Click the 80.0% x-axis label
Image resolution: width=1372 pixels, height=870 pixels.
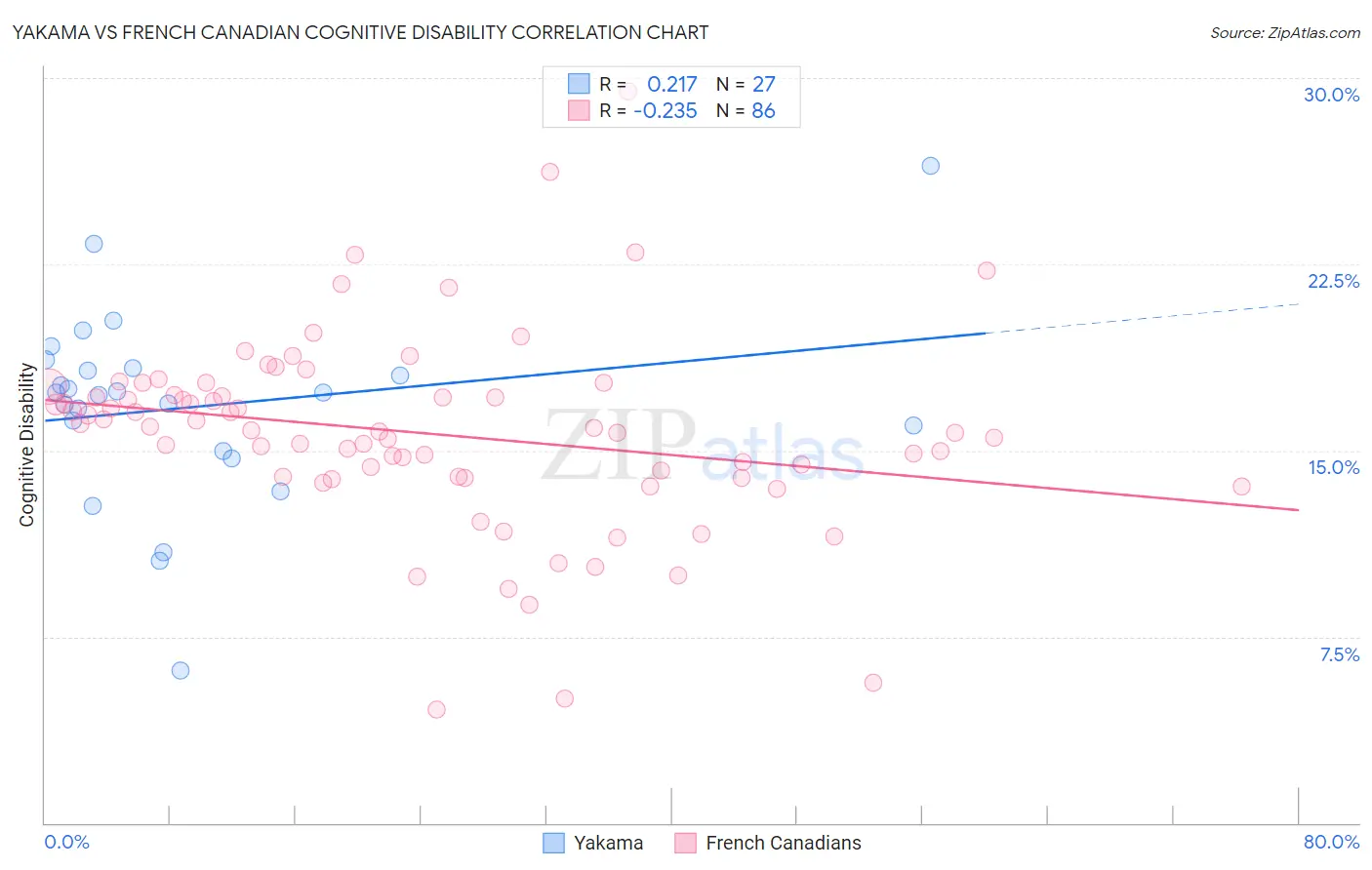(1331, 842)
